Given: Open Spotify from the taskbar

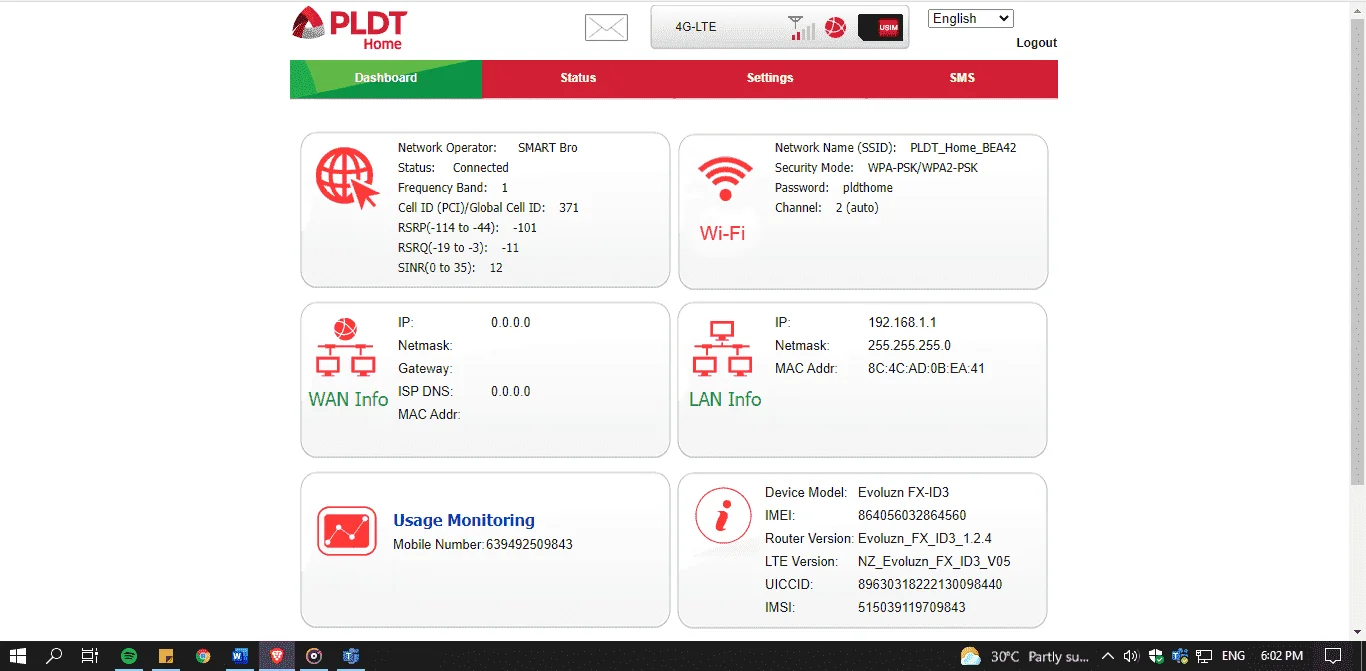Looking at the screenshot, I should (x=129, y=656).
